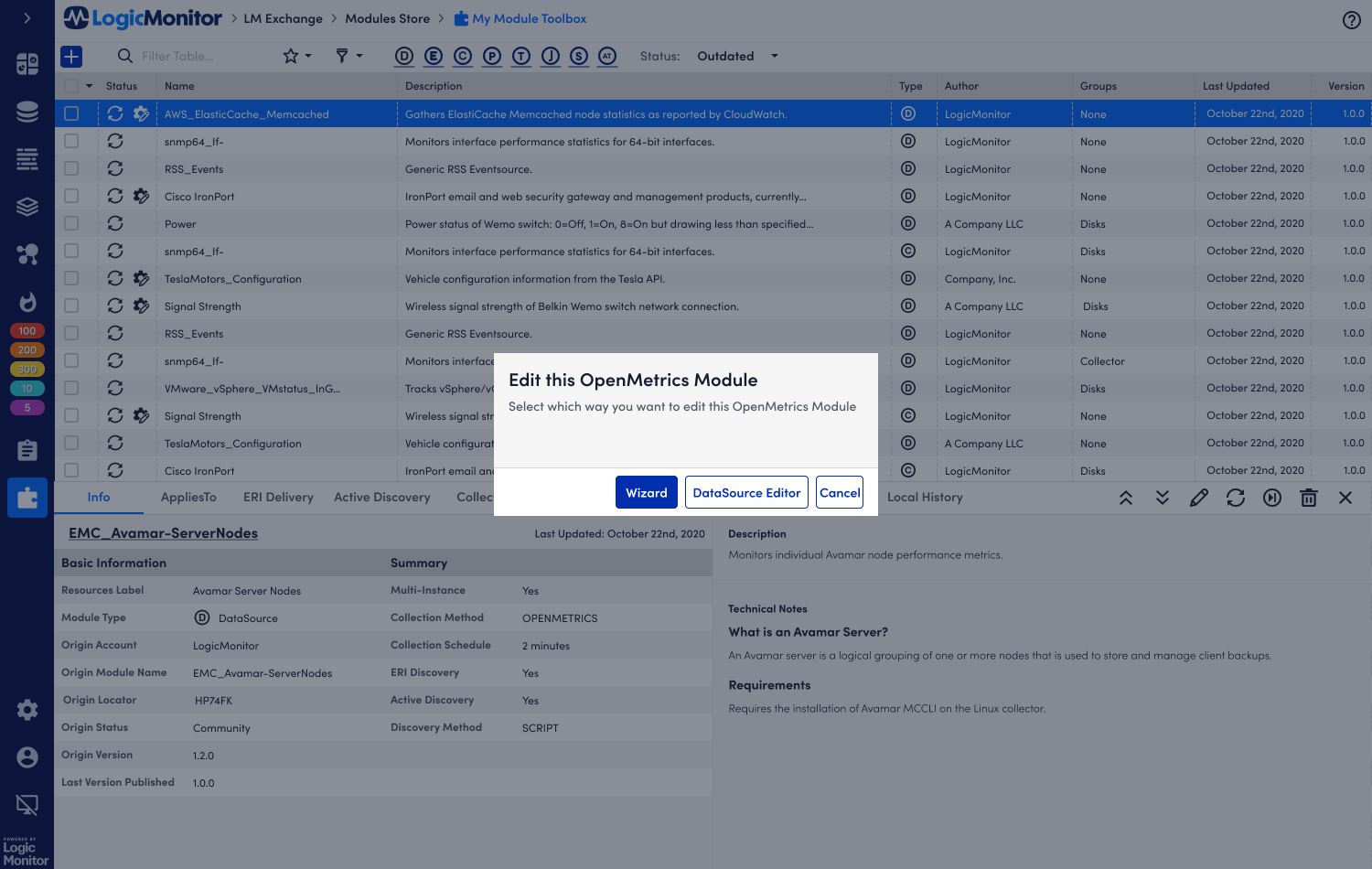The image size is (1372, 869).
Task: Filter by TopologySource (T) type icon
Action: (521, 57)
